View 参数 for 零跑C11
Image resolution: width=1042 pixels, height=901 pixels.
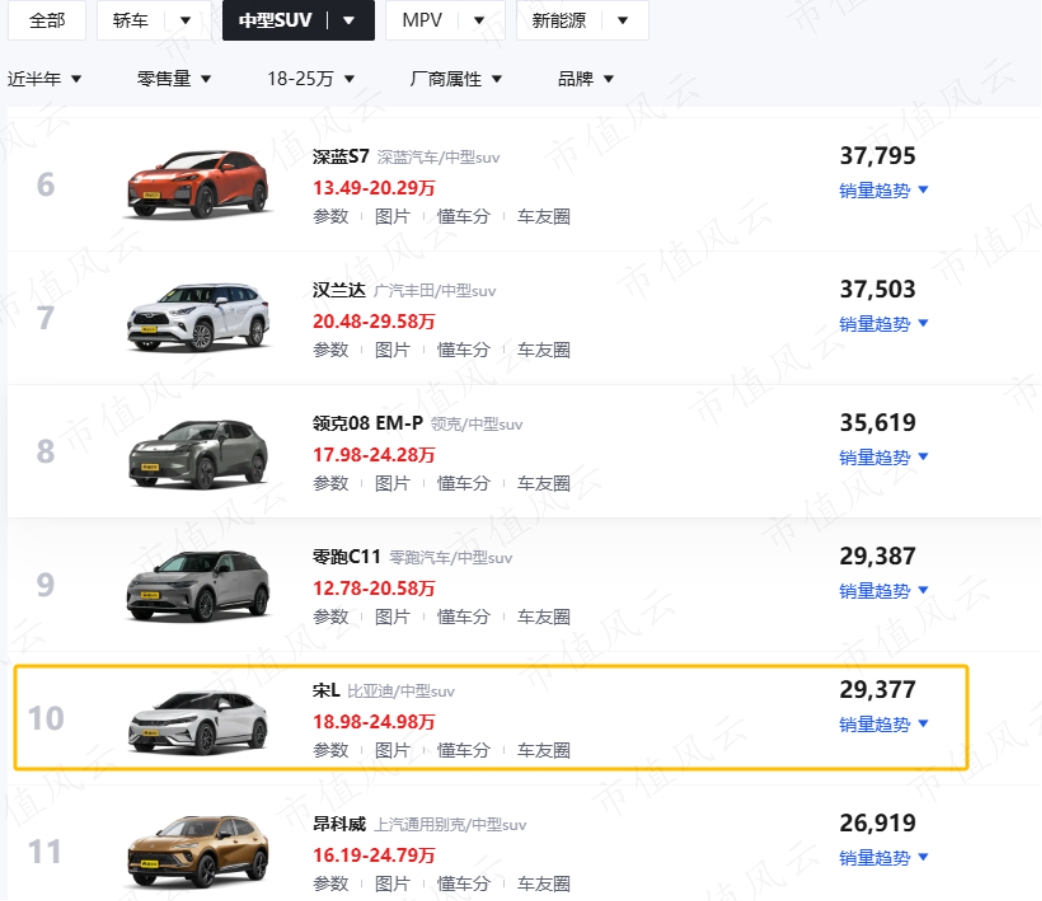[330, 617]
